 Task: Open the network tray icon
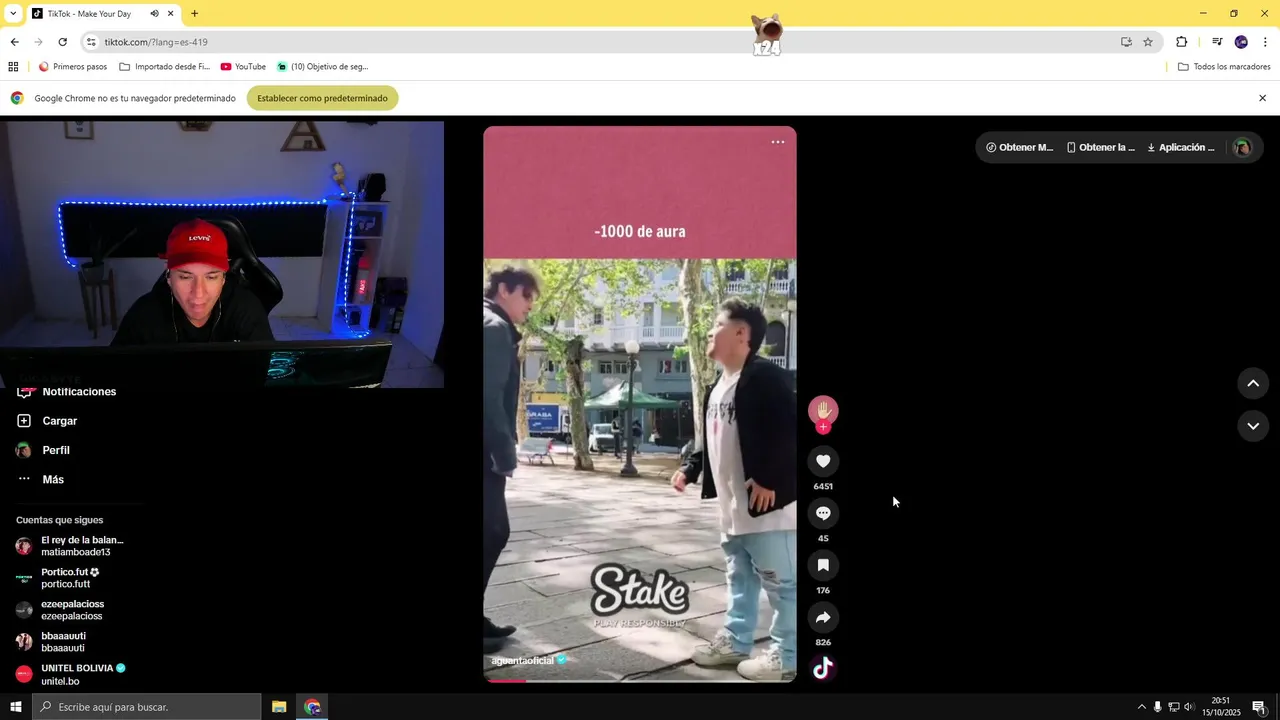click(x=1173, y=707)
